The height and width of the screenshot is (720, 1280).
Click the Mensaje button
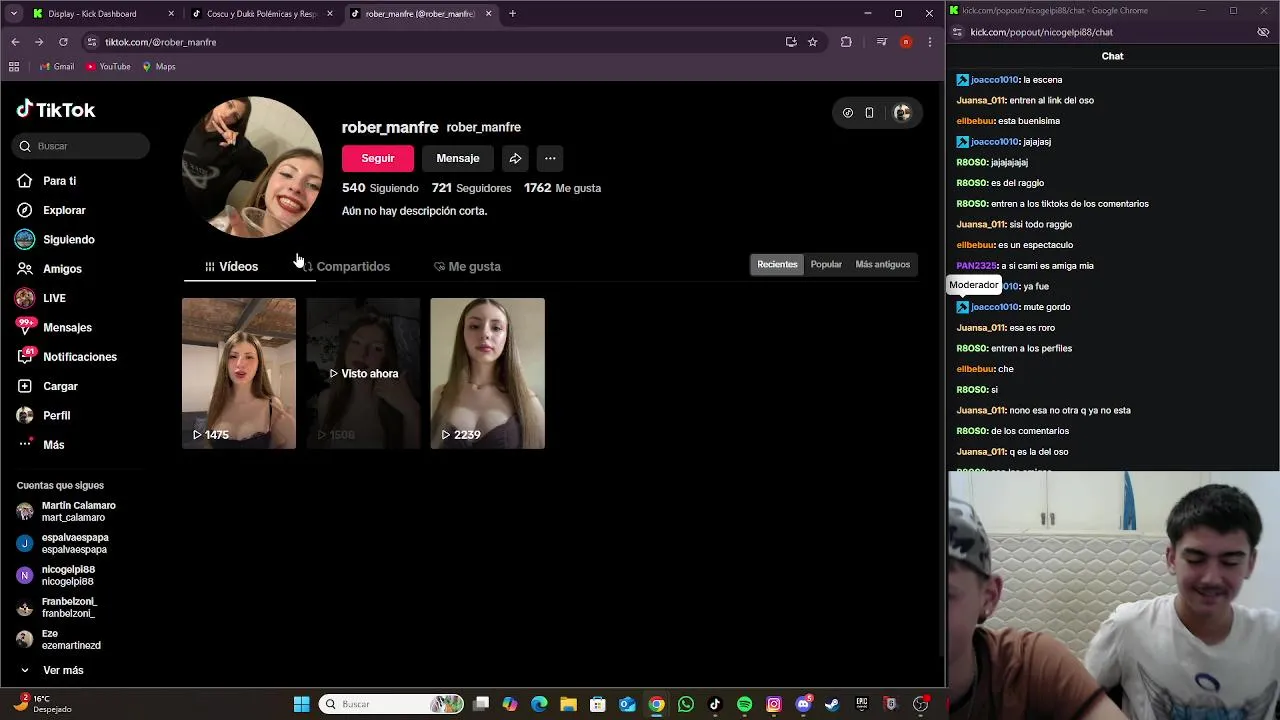(x=458, y=158)
